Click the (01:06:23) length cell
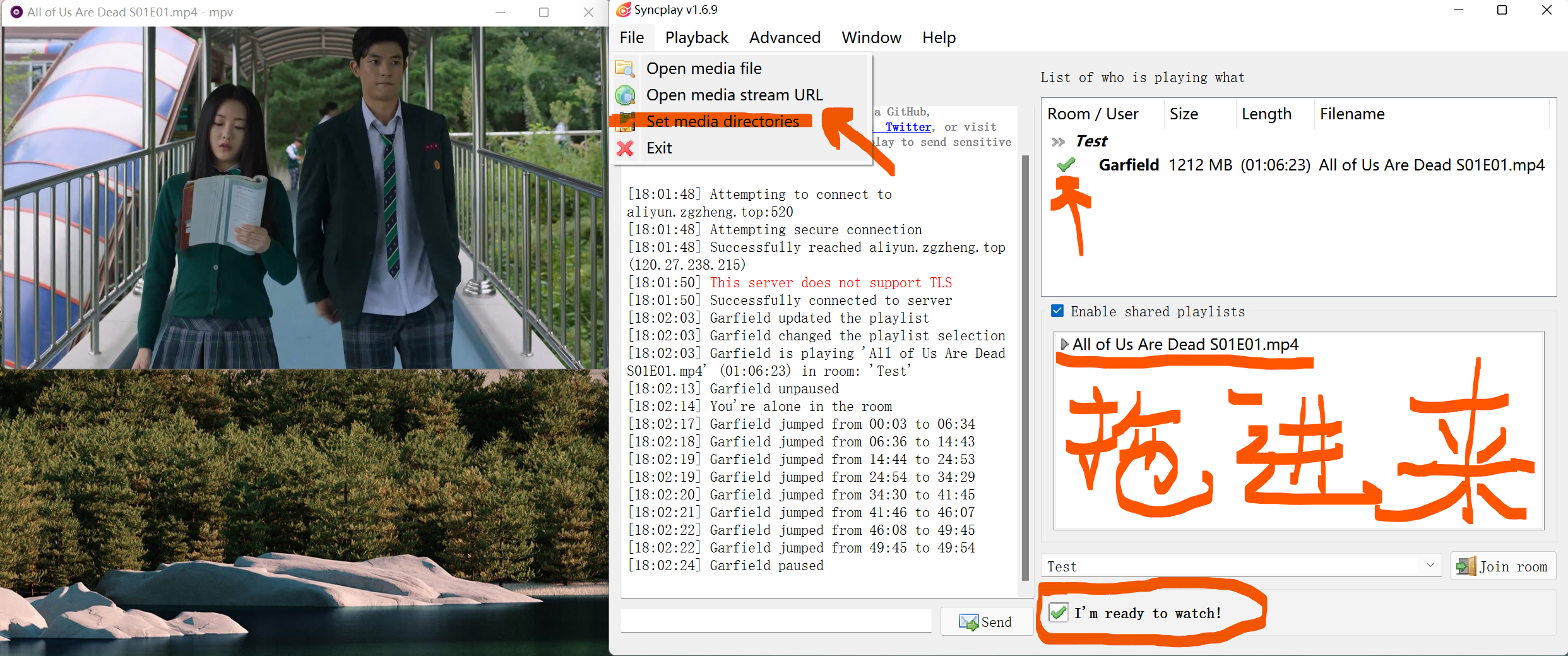The image size is (1568, 656). (x=1275, y=165)
